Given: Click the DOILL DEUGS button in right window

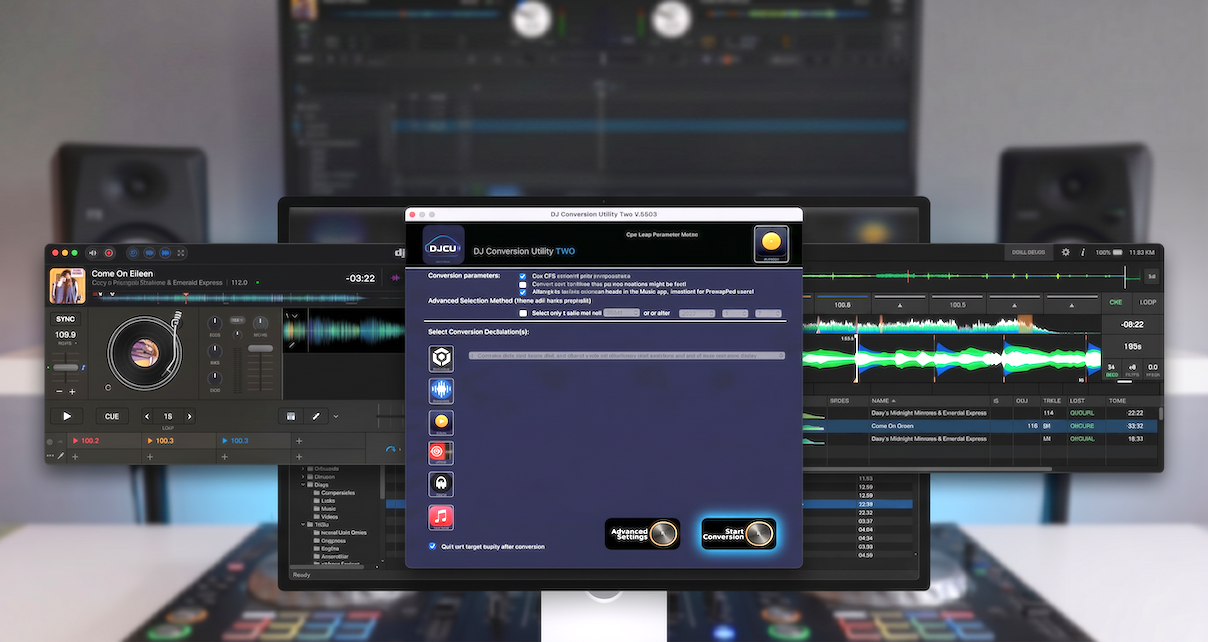Looking at the screenshot, I should (x=1029, y=252).
